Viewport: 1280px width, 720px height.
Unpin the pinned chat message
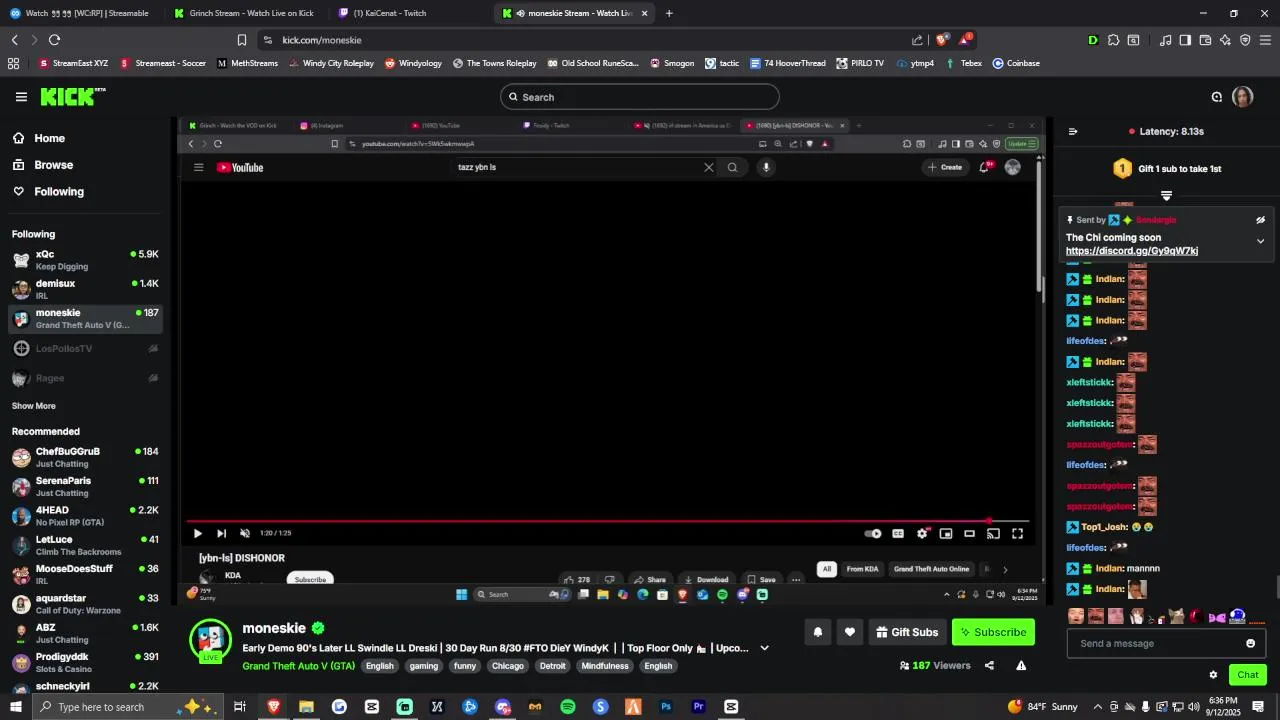(1260, 220)
